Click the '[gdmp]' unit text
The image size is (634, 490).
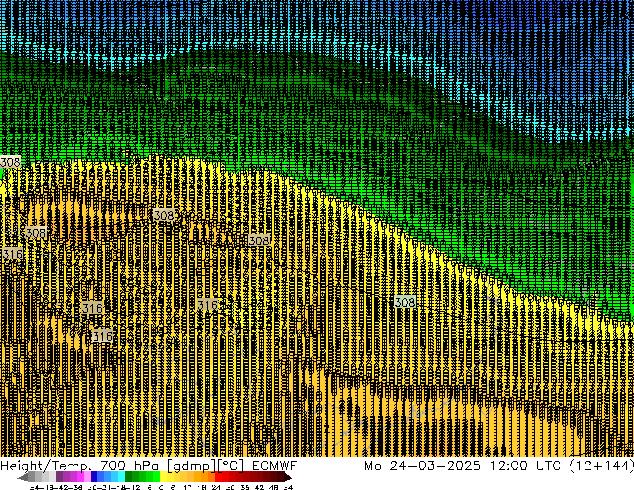[190, 466]
